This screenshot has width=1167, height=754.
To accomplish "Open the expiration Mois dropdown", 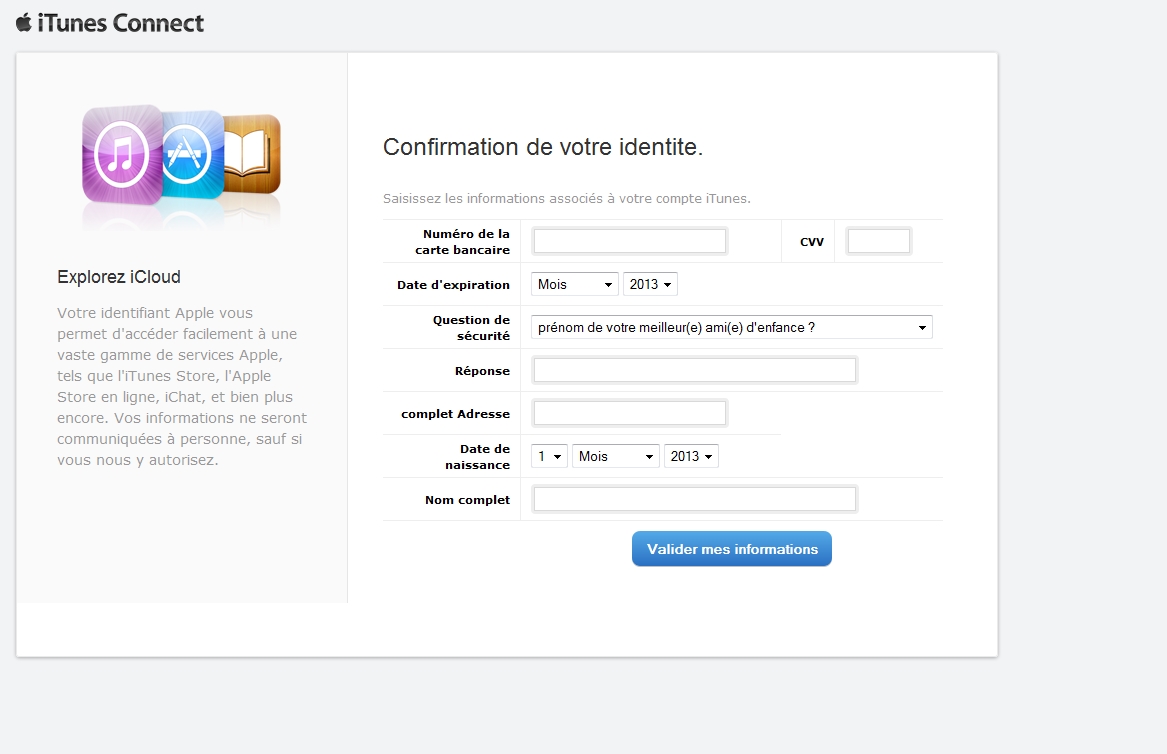I will click(575, 284).
